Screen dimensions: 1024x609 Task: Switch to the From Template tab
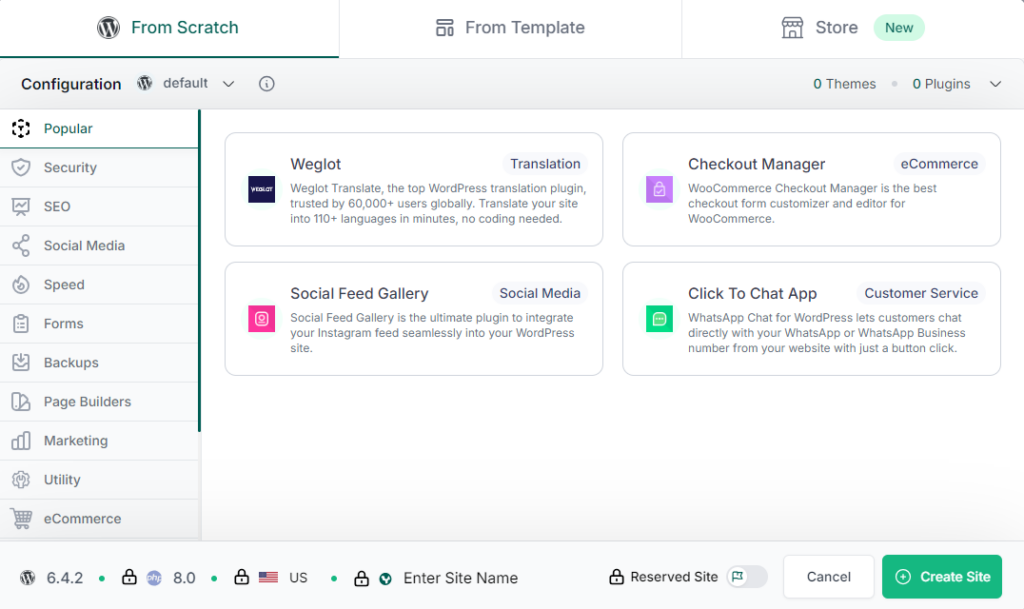510,28
